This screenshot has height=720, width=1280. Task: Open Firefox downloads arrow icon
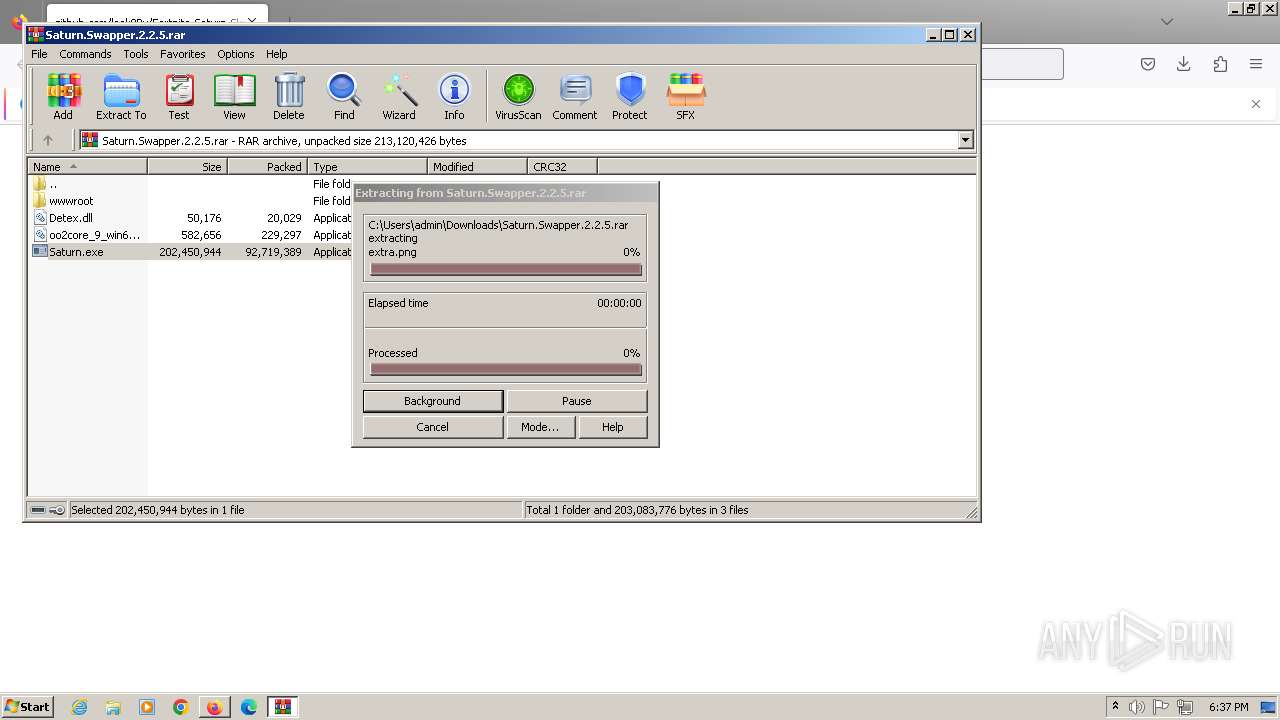coord(1184,64)
